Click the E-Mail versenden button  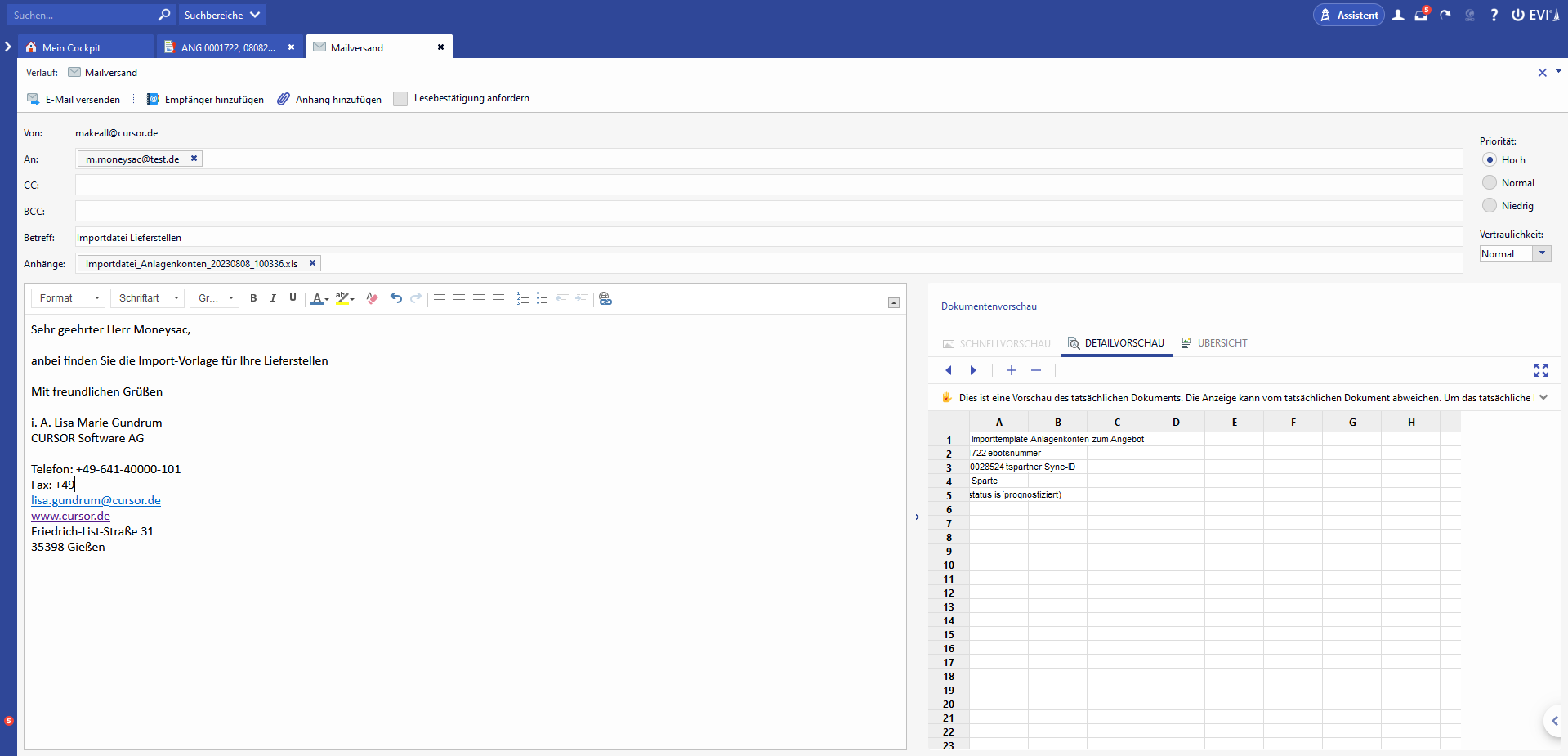[x=74, y=99]
